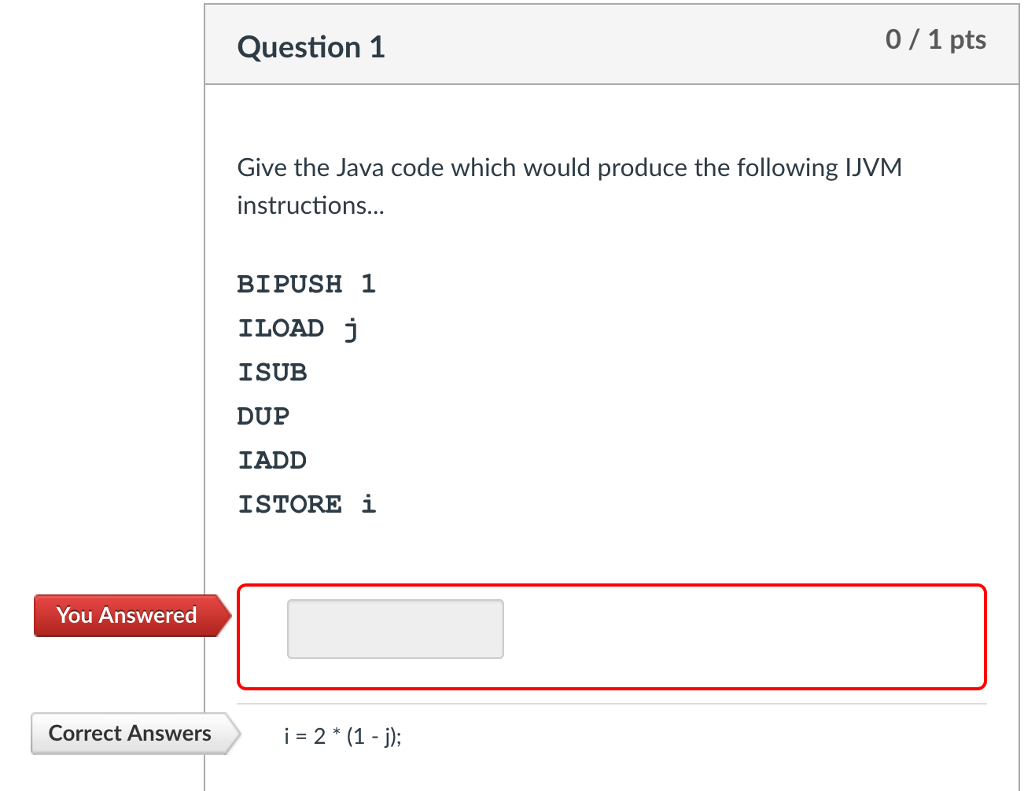
Task: Click the arrow tip of the You Answered banner
Action: pyautogui.click(x=228, y=615)
